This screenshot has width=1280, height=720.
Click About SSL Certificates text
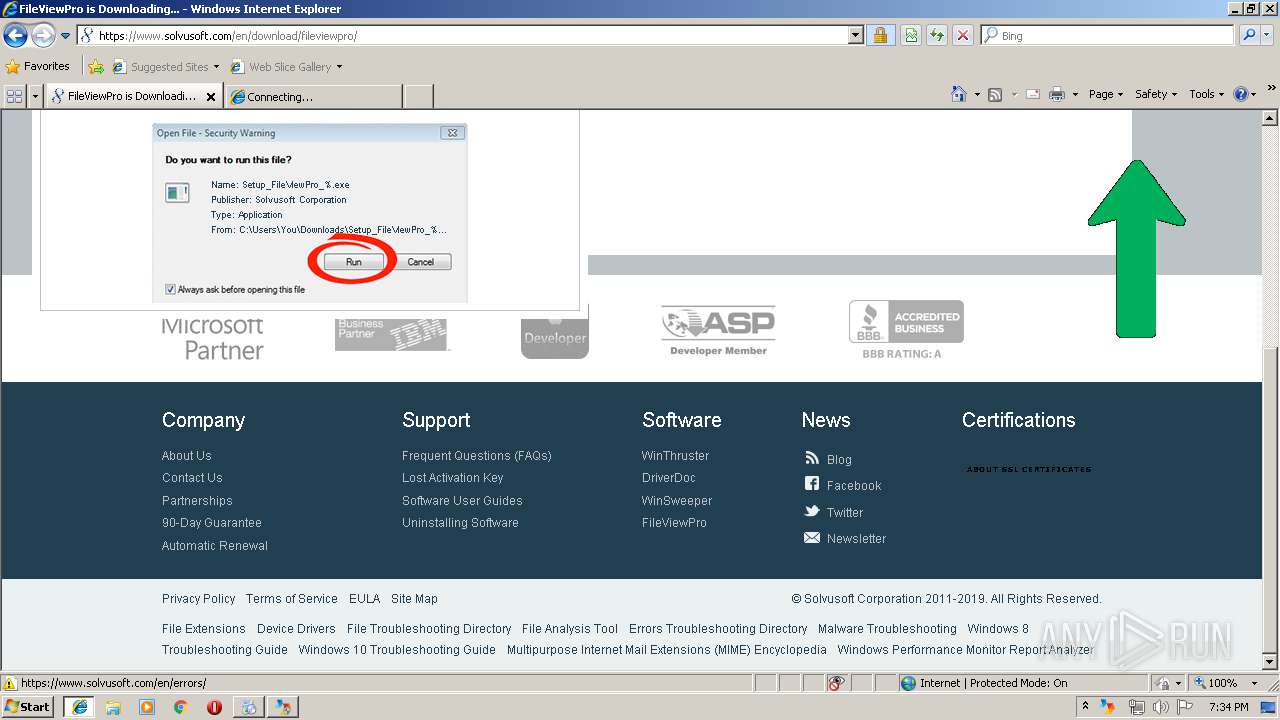(1029, 469)
